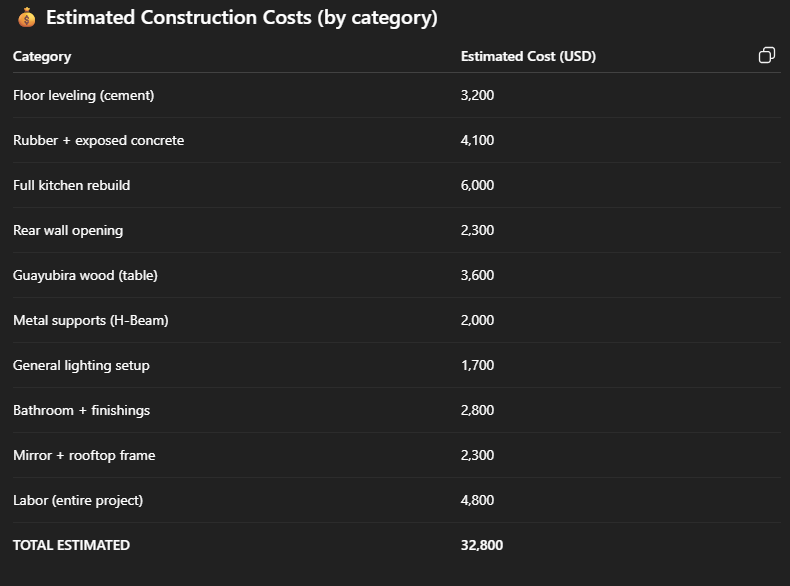Image resolution: width=790 pixels, height=586 pixels.
Task: Click the Mirror + rooftop frame label
Action: click(x=84, y=455)
